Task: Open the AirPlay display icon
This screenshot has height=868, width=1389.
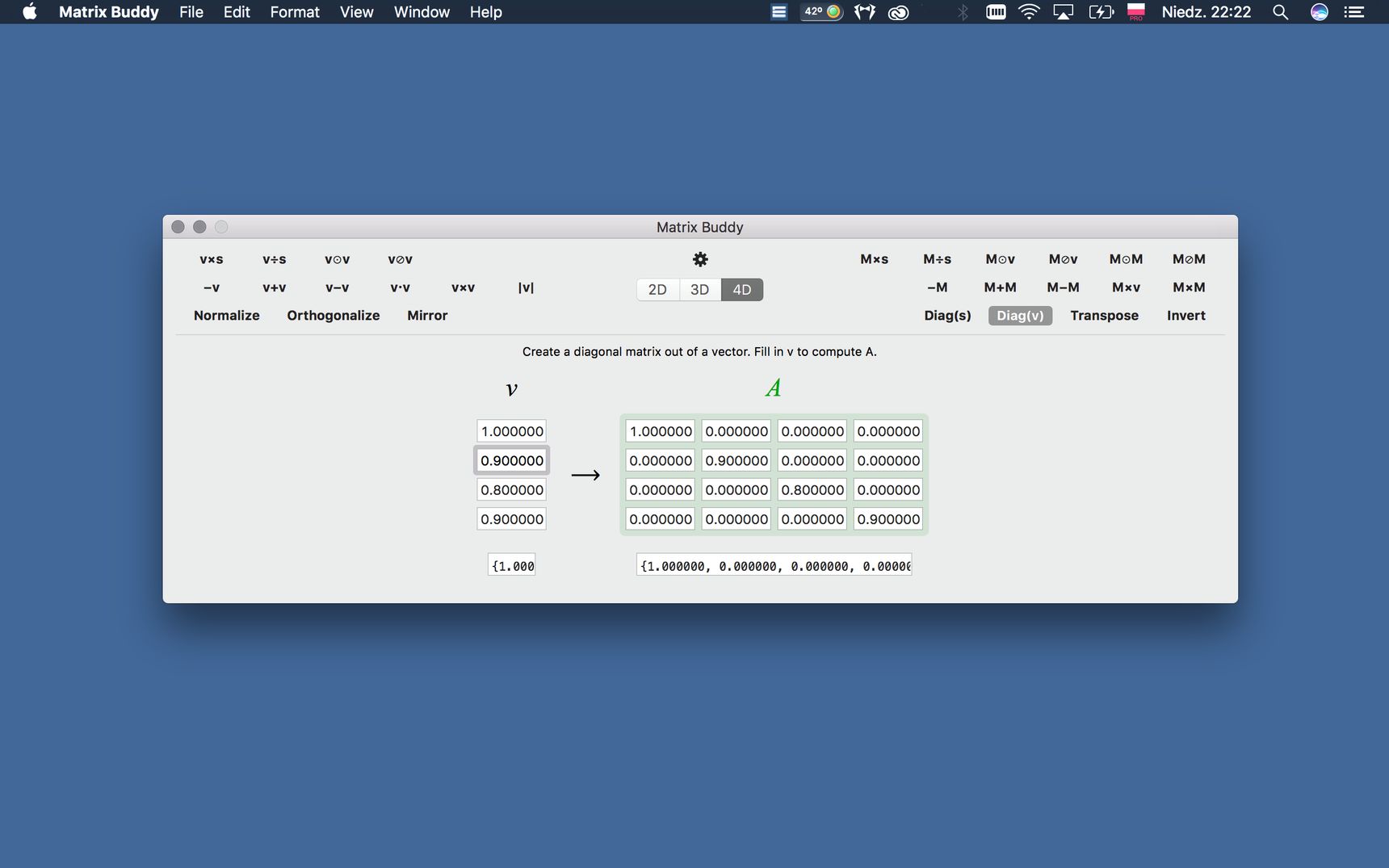Action: (1064, 11)
